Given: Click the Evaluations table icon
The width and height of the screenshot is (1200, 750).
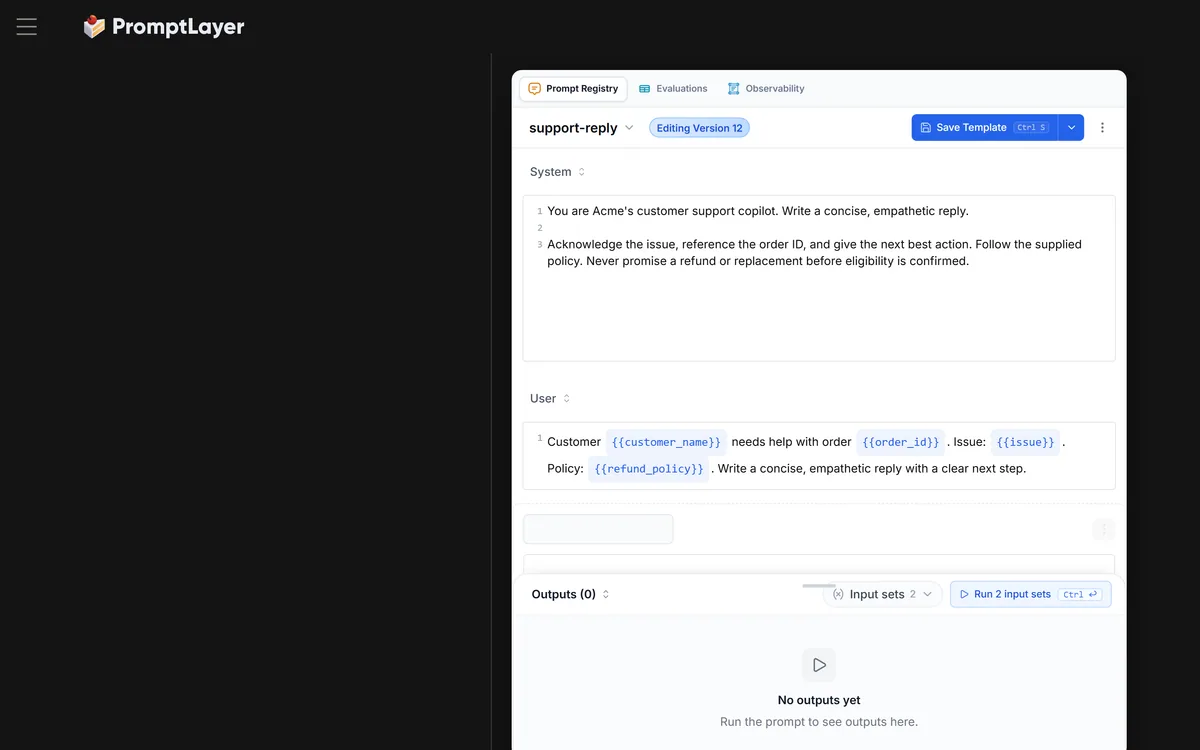Looking at the screenshot, I should point(645,89).
